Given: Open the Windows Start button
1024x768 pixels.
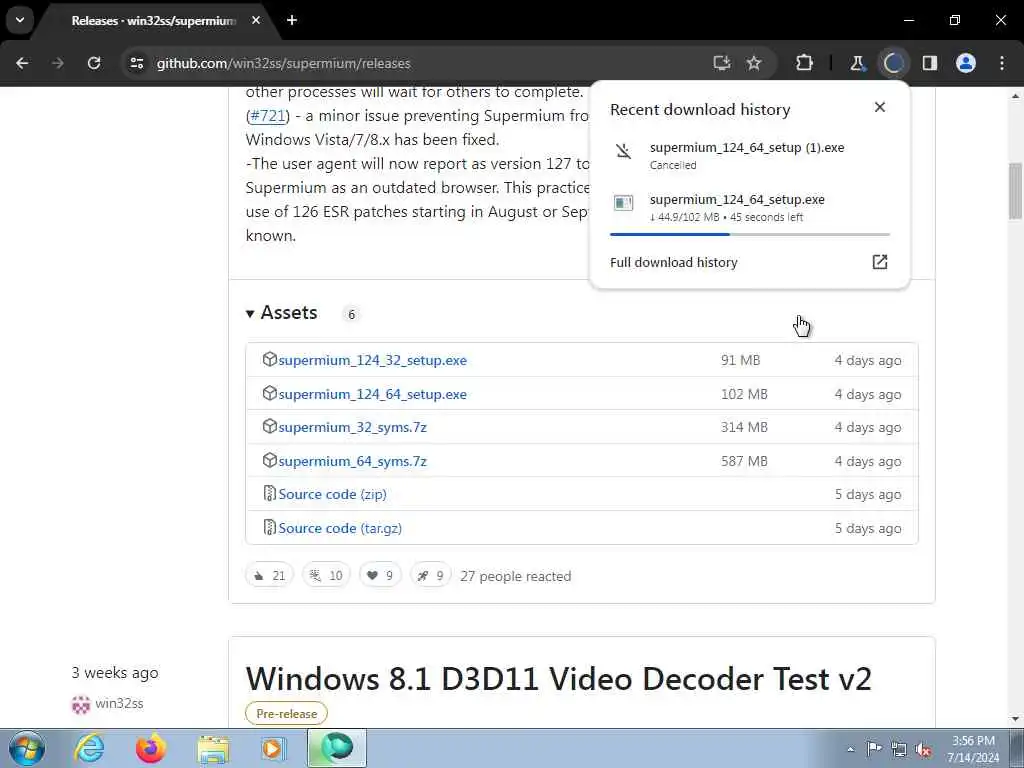Looking at the screenshot, I should click(27, 748).
